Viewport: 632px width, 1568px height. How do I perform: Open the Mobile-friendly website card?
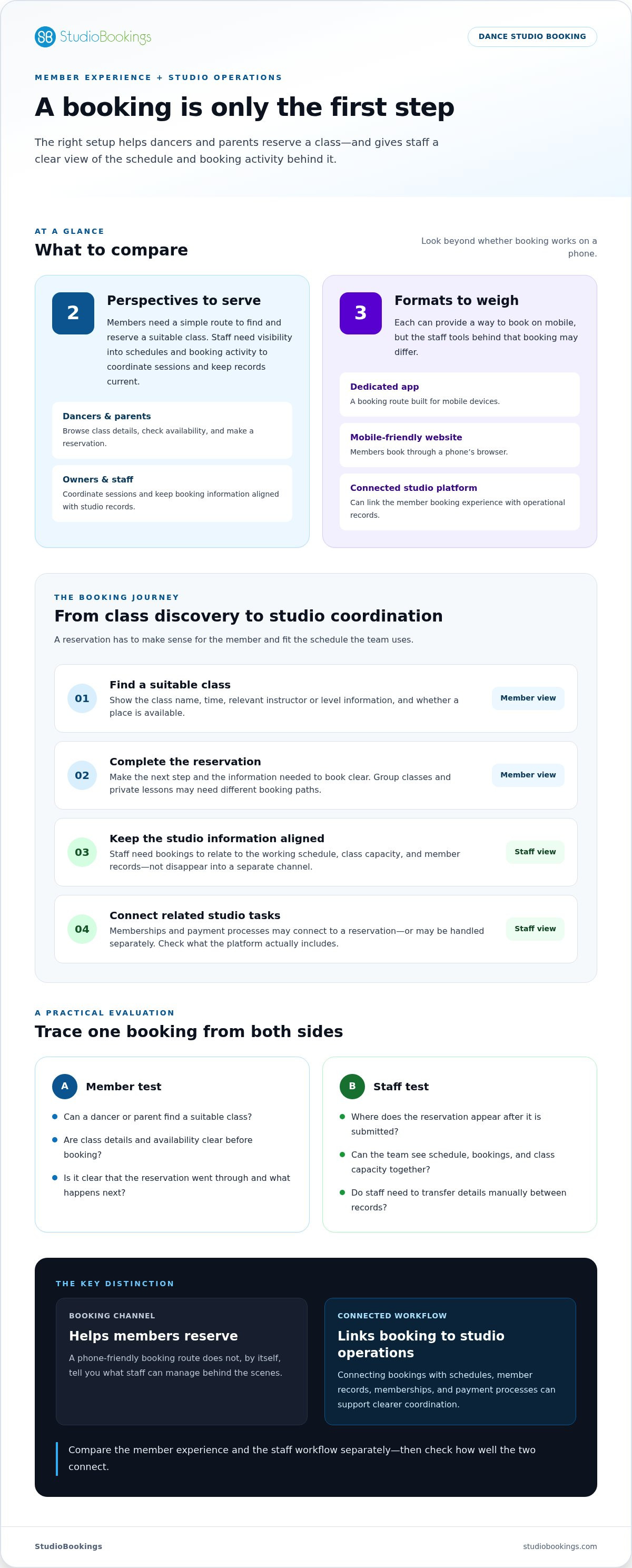460,445
